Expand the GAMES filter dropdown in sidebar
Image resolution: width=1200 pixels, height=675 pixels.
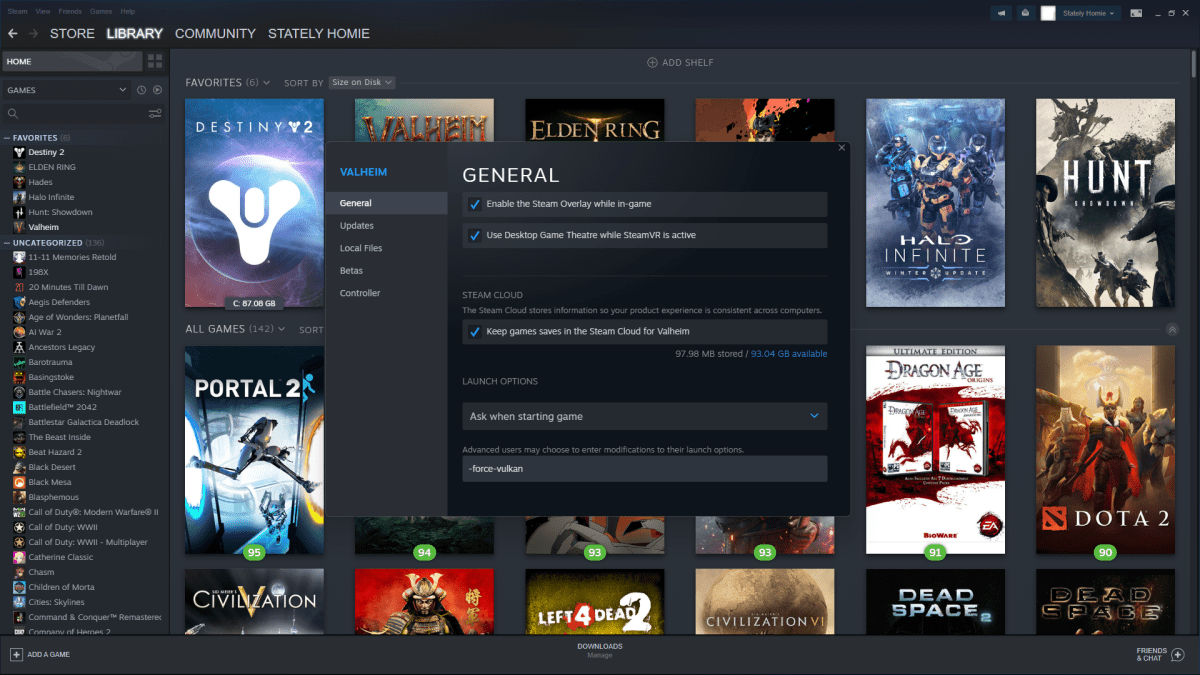click(x=66, y=90)
